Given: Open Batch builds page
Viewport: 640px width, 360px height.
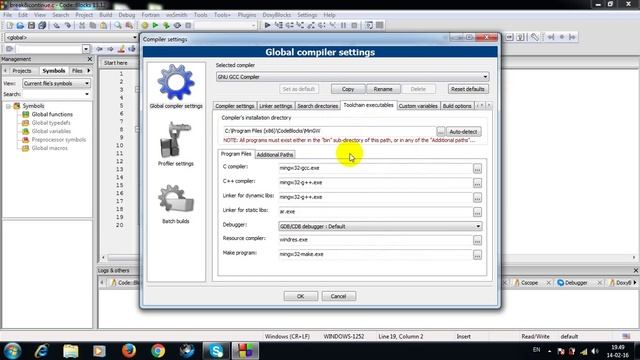Looking at the screenshot, I should 176,204.
